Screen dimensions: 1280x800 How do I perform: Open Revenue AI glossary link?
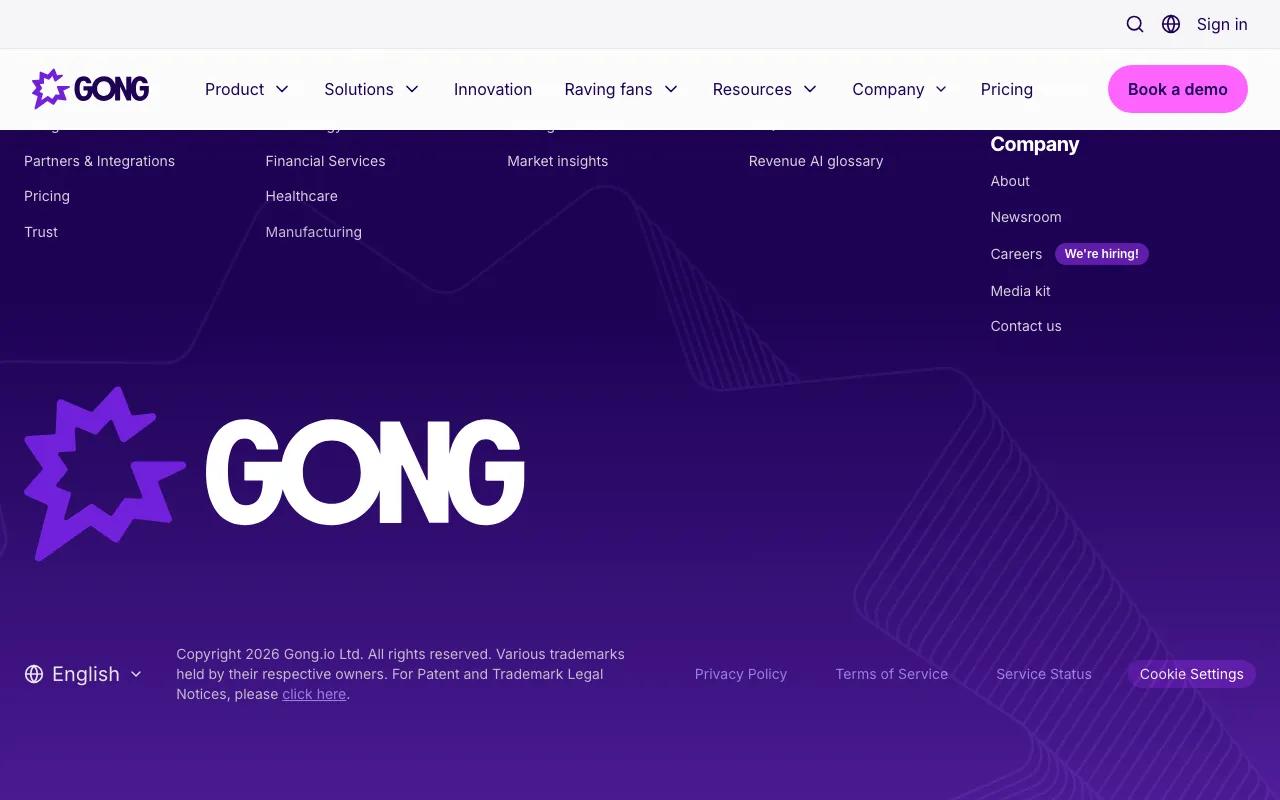click(816, 161)
